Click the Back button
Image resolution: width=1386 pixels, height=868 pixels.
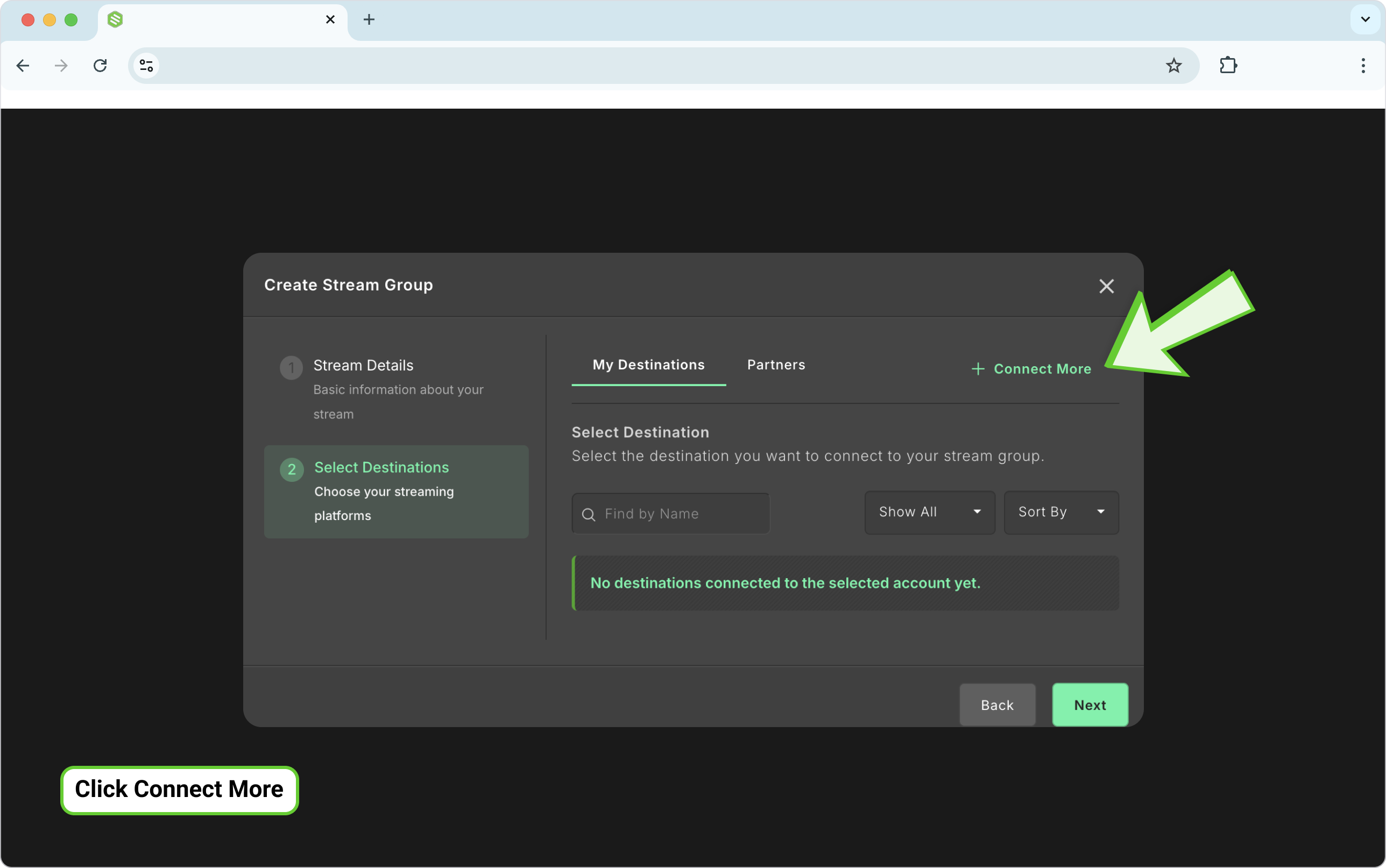(x=998, y=705)
